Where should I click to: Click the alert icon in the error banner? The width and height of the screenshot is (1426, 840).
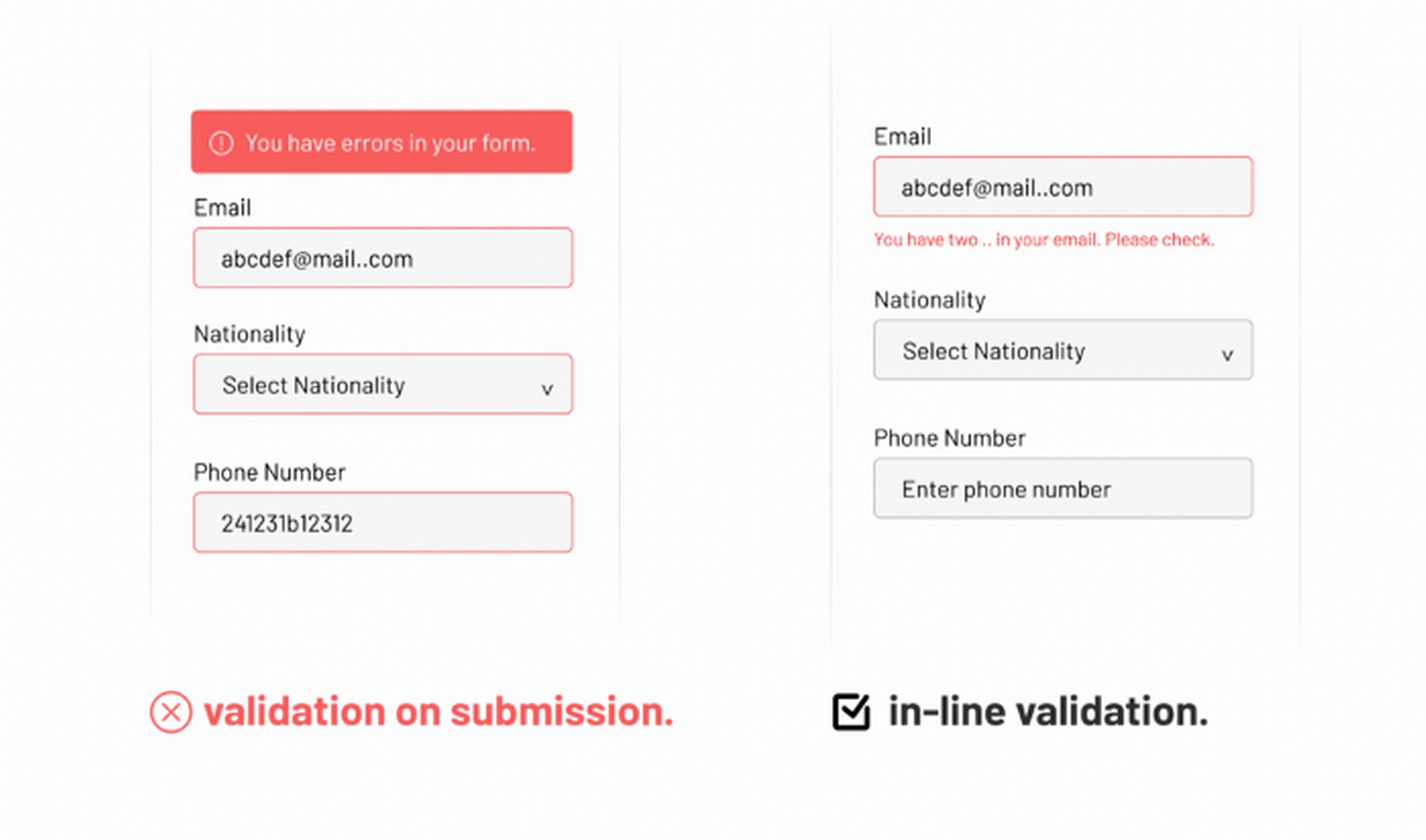[221, 143]
